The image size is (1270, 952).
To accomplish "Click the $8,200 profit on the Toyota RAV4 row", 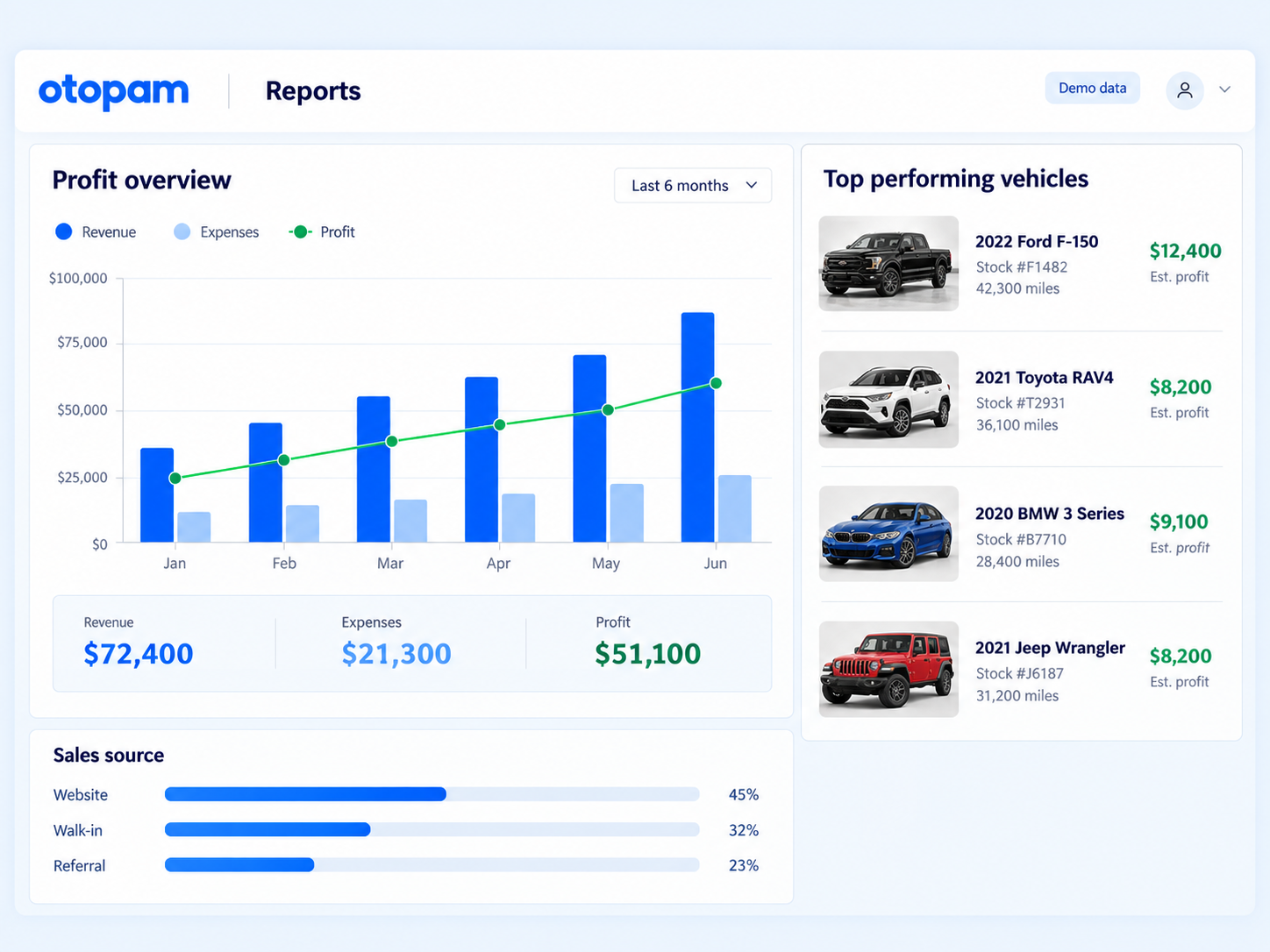I will tap(1181, 387).
